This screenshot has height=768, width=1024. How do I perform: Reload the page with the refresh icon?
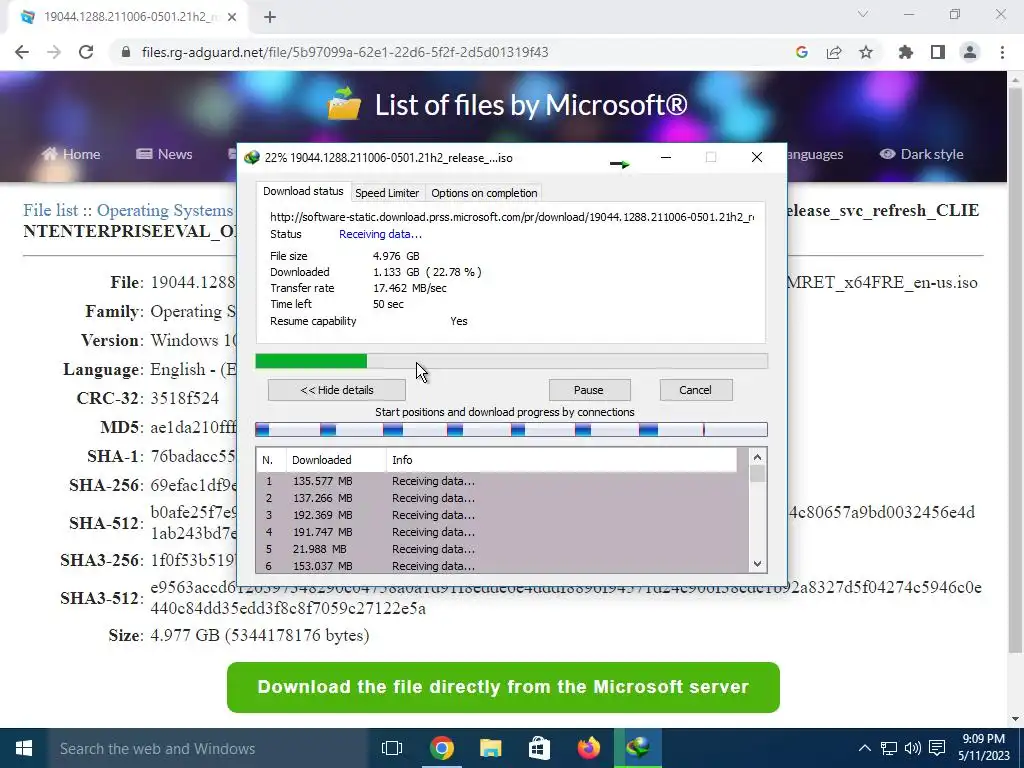coord(86,52)
